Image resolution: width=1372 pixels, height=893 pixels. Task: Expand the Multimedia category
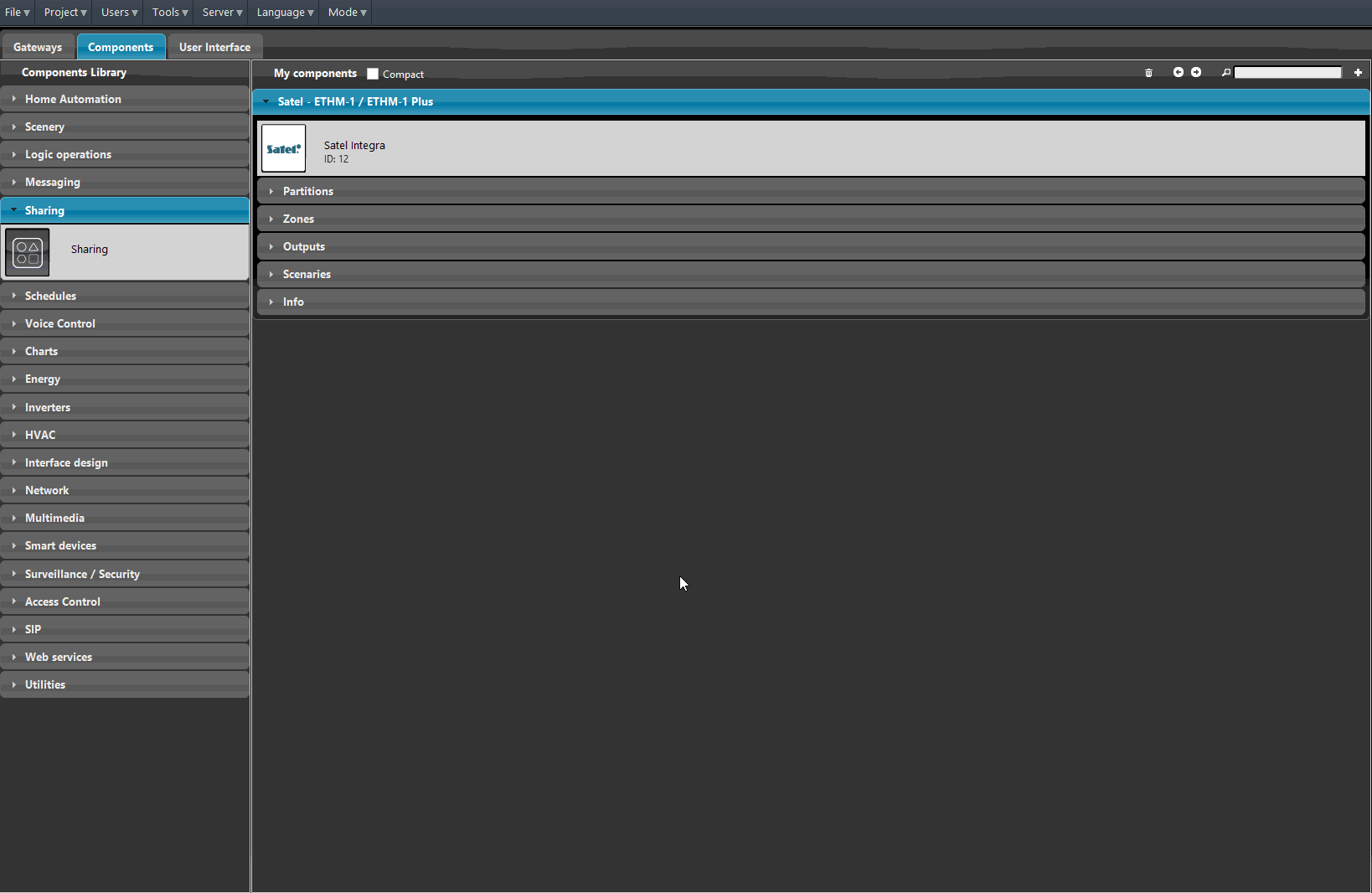pos(125,518)
